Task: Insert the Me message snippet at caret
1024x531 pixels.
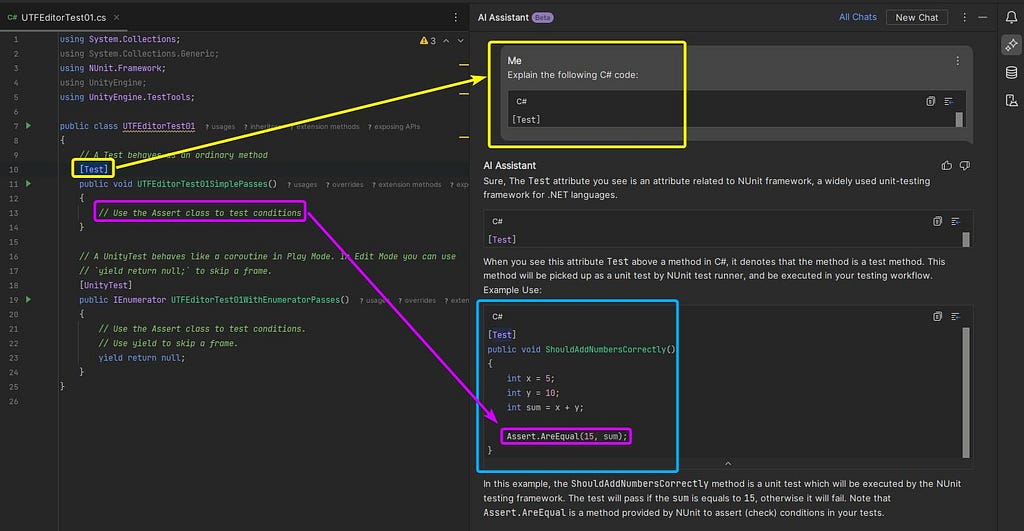Action: click(x=949, y=101)
